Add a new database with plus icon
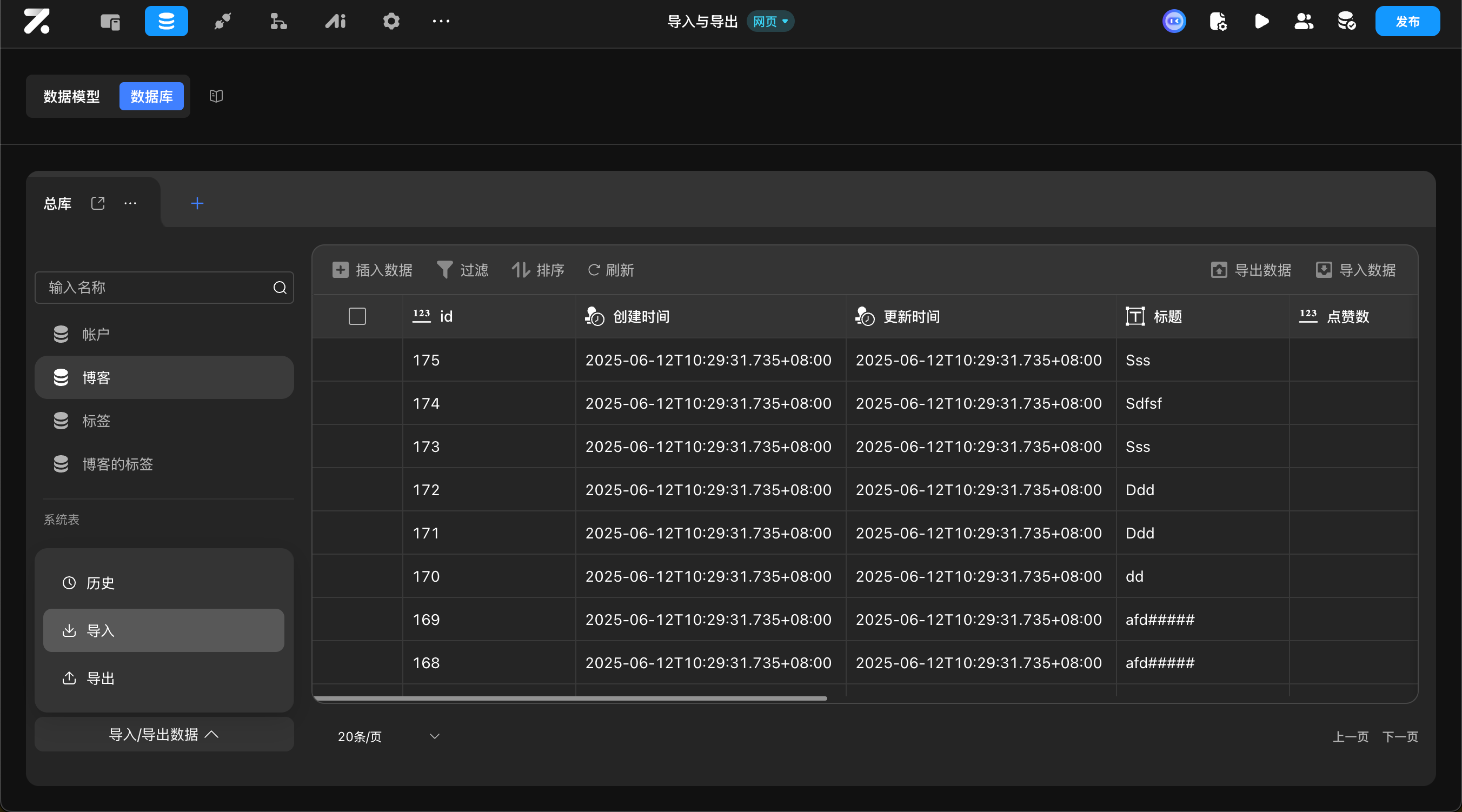The image size is (1462, 812). (197, 203)
